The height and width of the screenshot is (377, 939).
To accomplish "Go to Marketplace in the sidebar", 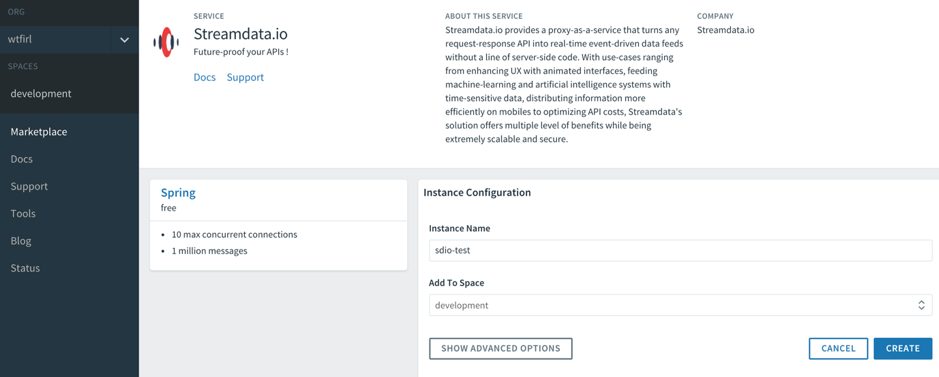I will (38, 132).
